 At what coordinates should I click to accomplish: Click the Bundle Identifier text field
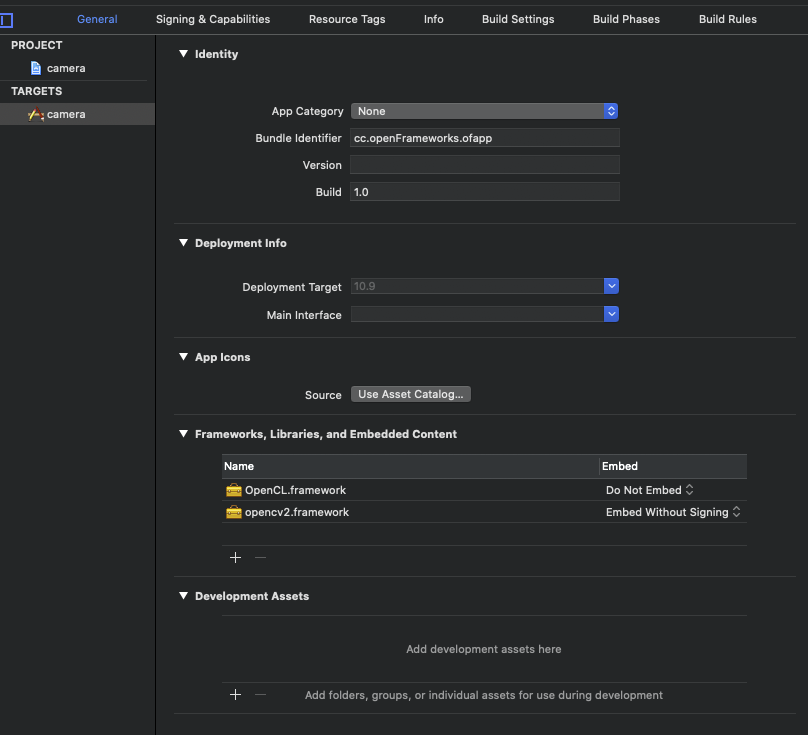point(485,138)
